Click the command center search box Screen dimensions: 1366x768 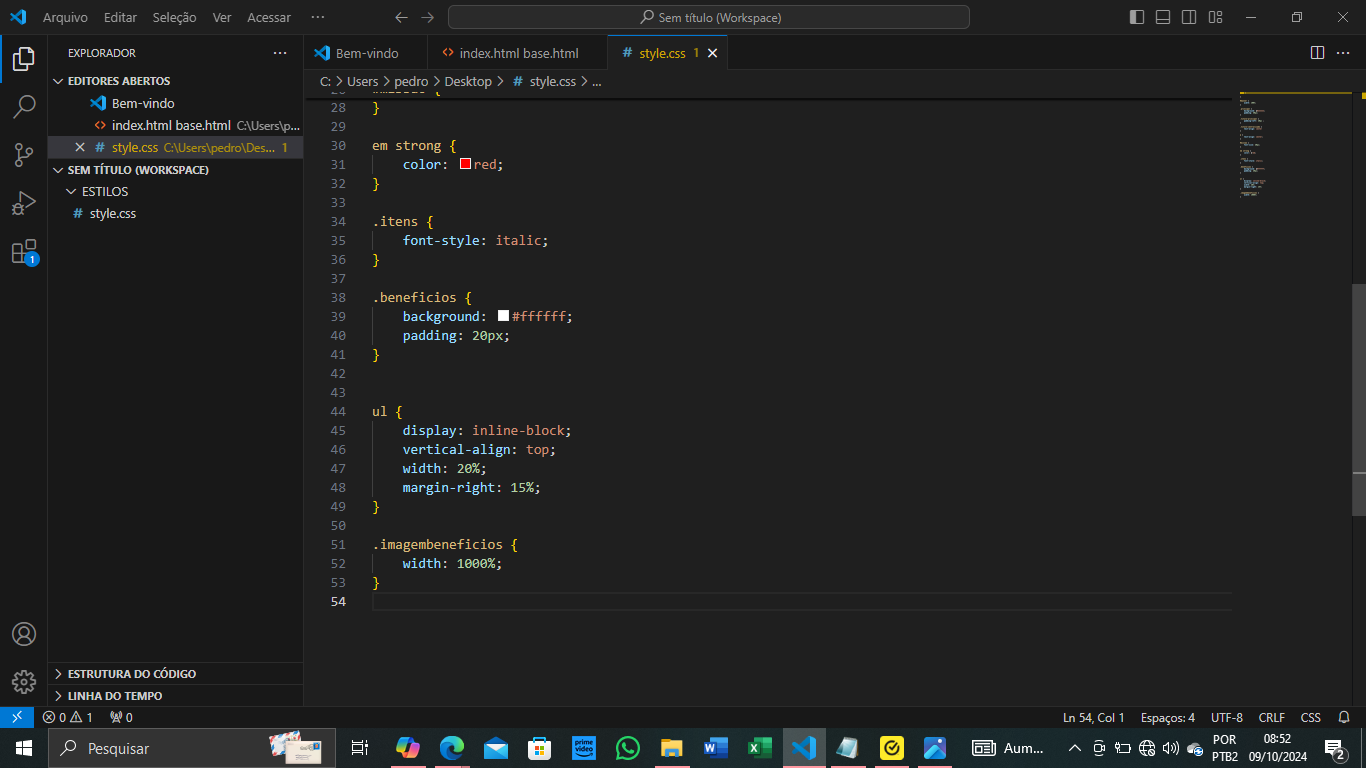709,17
